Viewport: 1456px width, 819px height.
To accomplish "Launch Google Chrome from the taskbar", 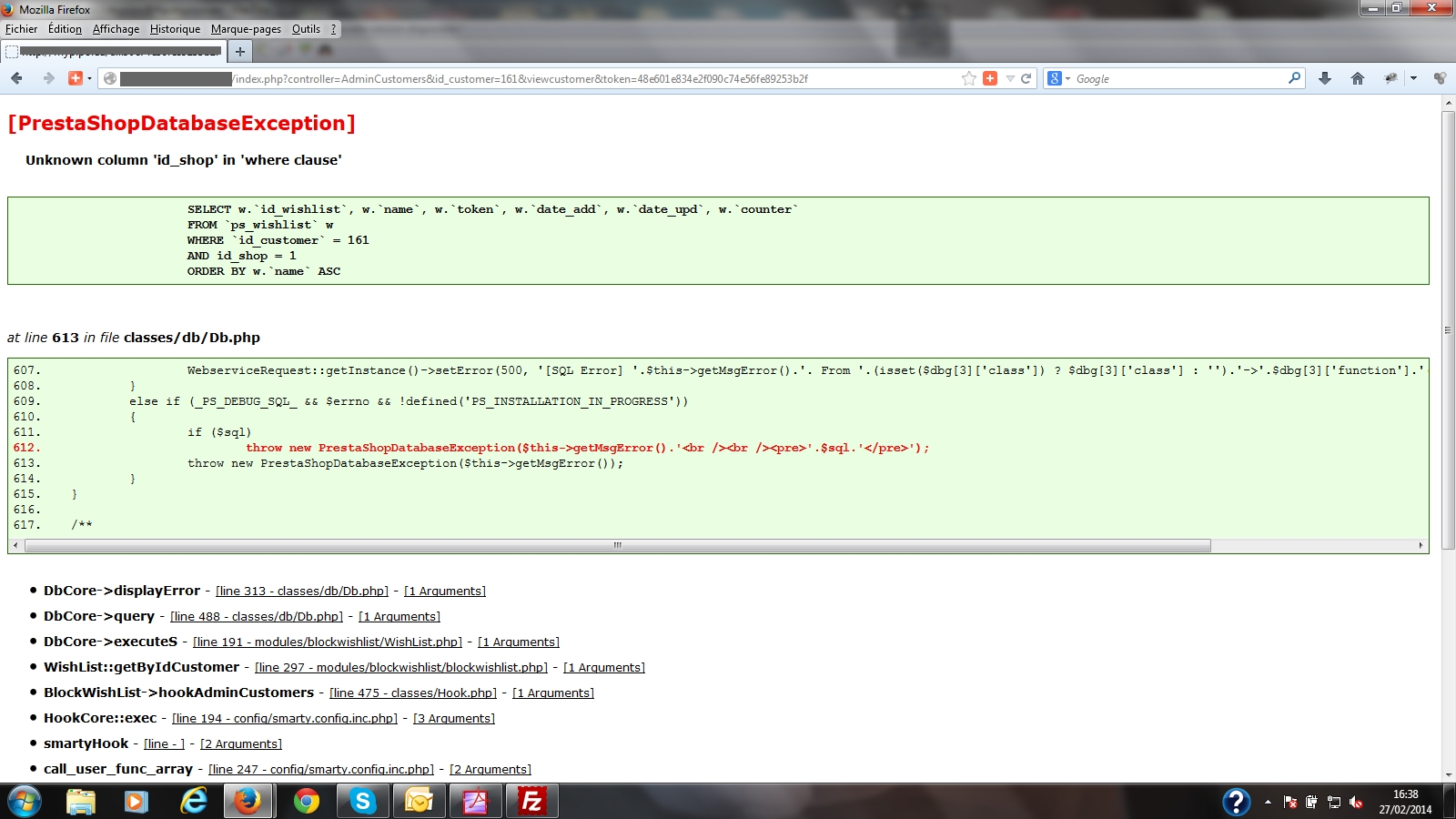I will (306, 802).
